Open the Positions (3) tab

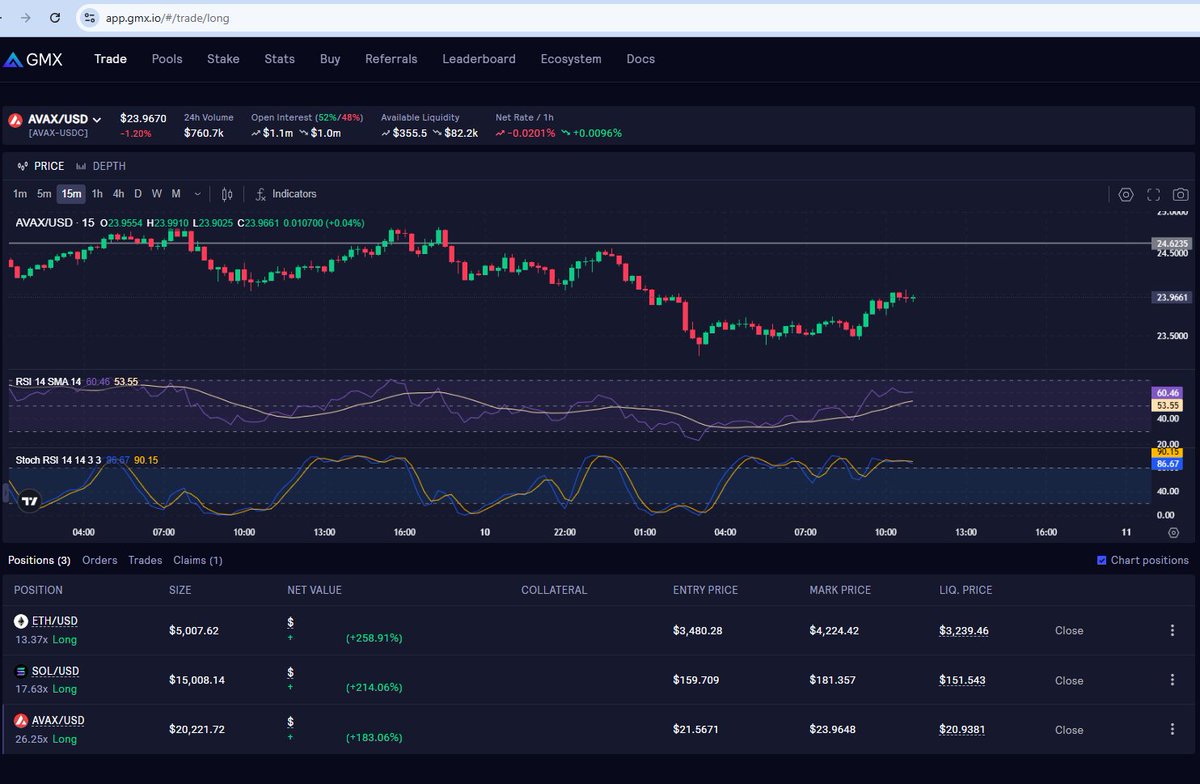[39, 560]
